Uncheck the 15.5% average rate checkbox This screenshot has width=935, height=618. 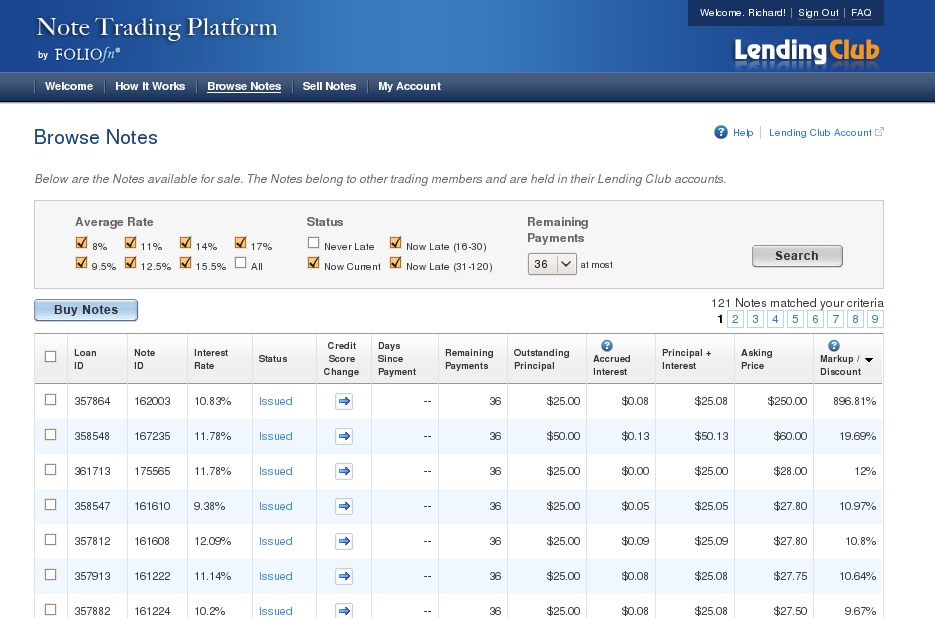click(x=185, y=262)
